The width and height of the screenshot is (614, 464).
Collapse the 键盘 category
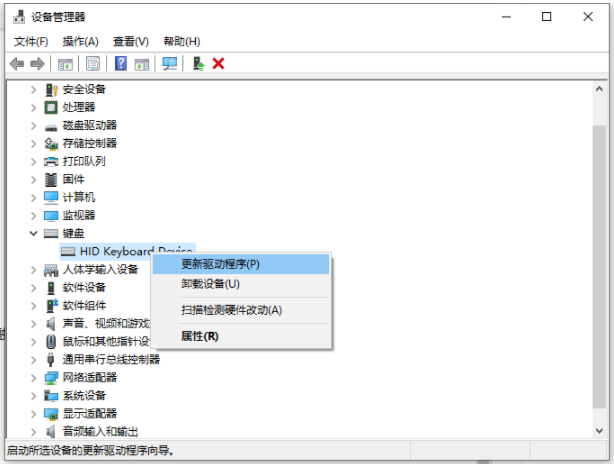(35, 233)
